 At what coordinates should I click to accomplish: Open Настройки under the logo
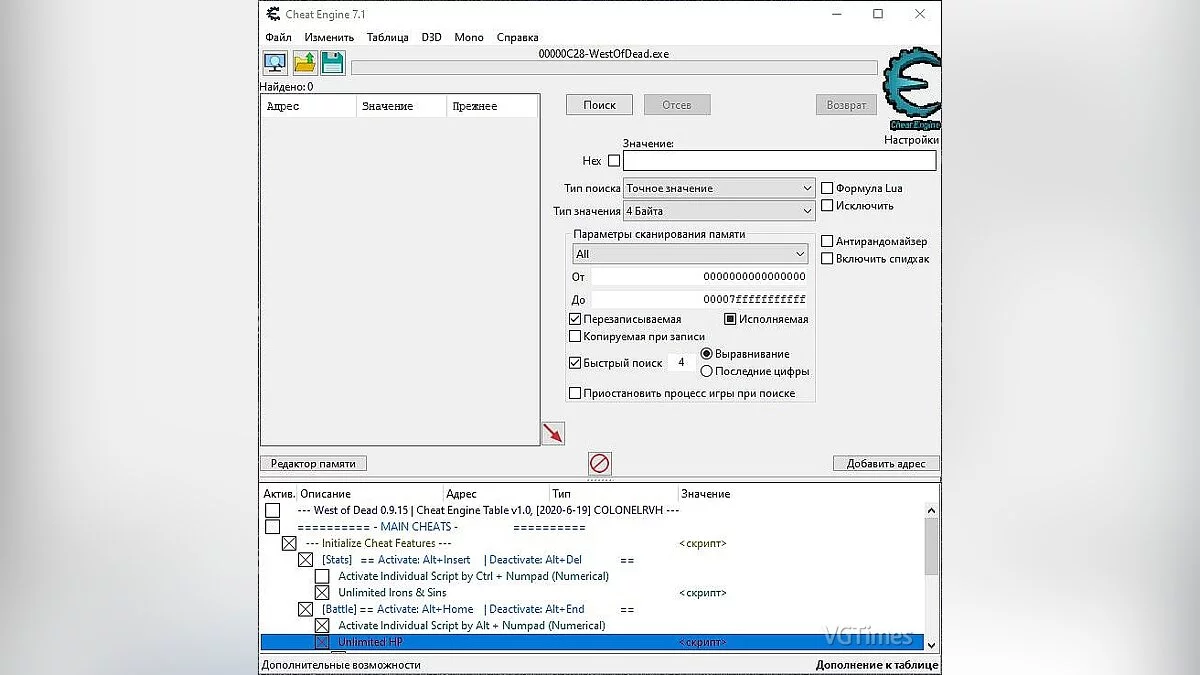tap(911, 140)
